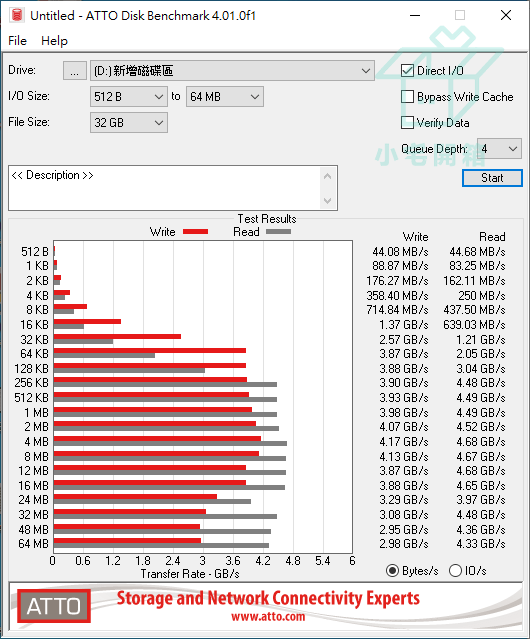Image resolution: width=530 pixels, height=639 pixels.
Task: Maximize the ATTO Disk Benchmark window
Action: click(x=460, y=15)
